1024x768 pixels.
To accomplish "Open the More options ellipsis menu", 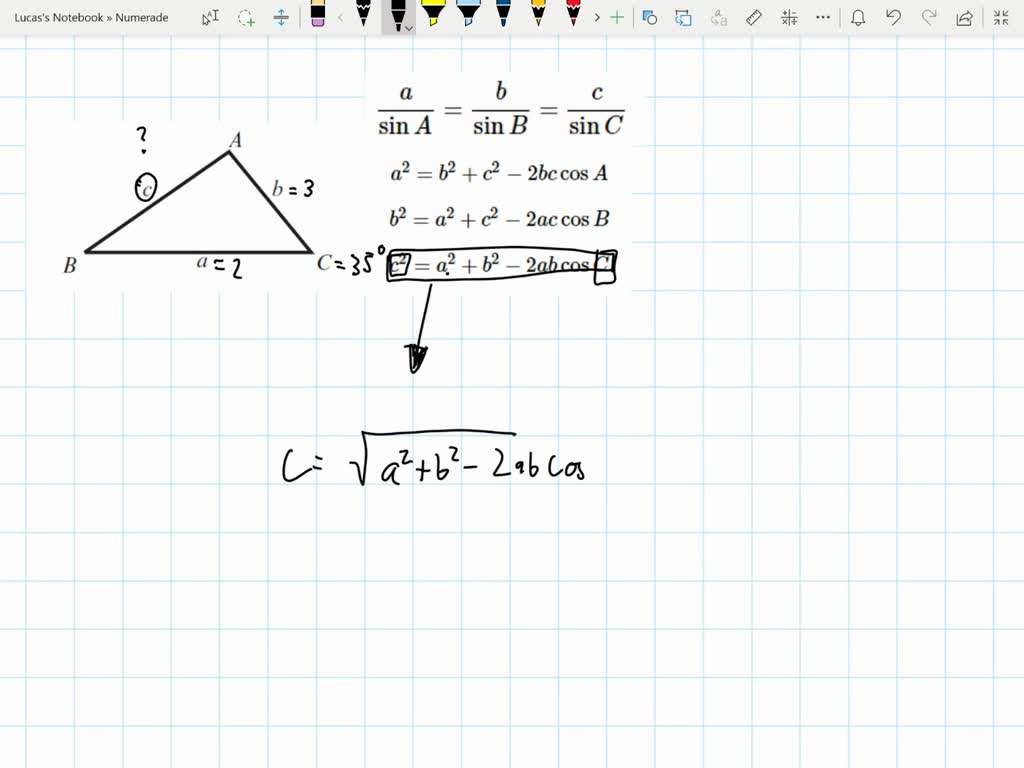I will tap(822, 17).
